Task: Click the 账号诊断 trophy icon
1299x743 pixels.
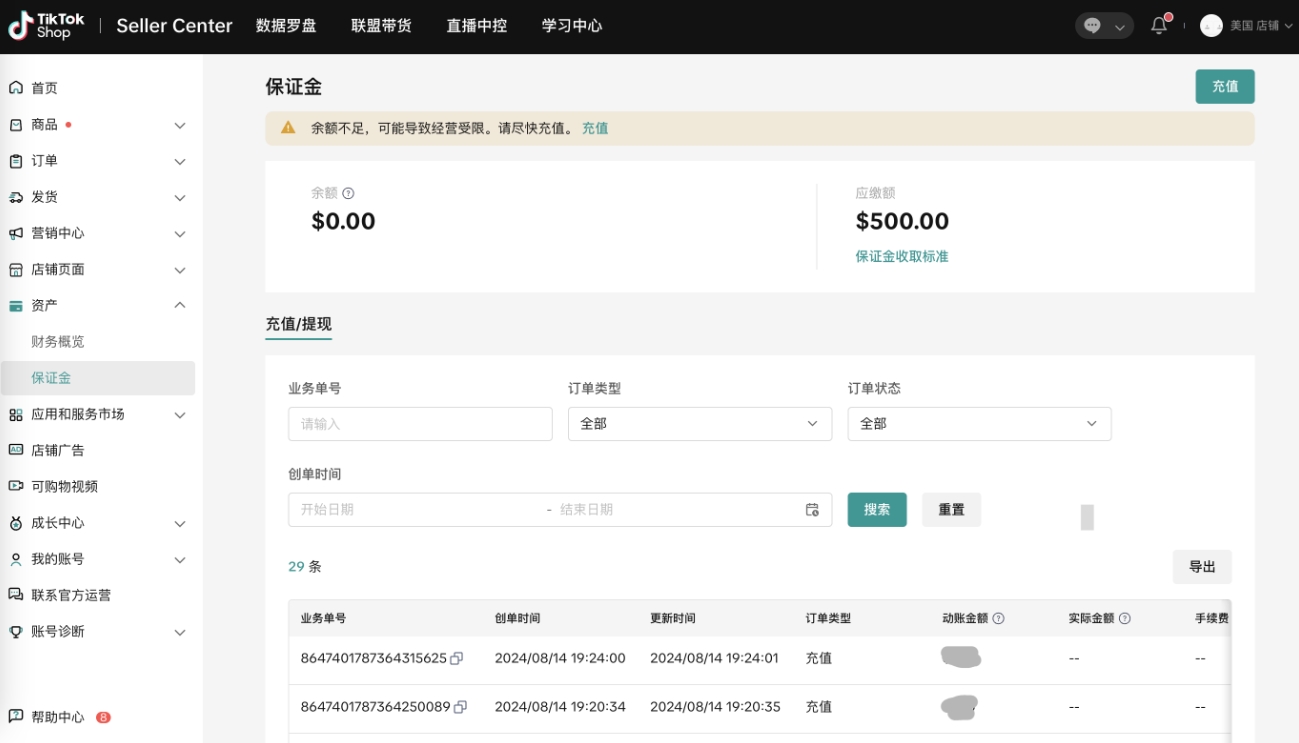Action: [x=16, y=631]
